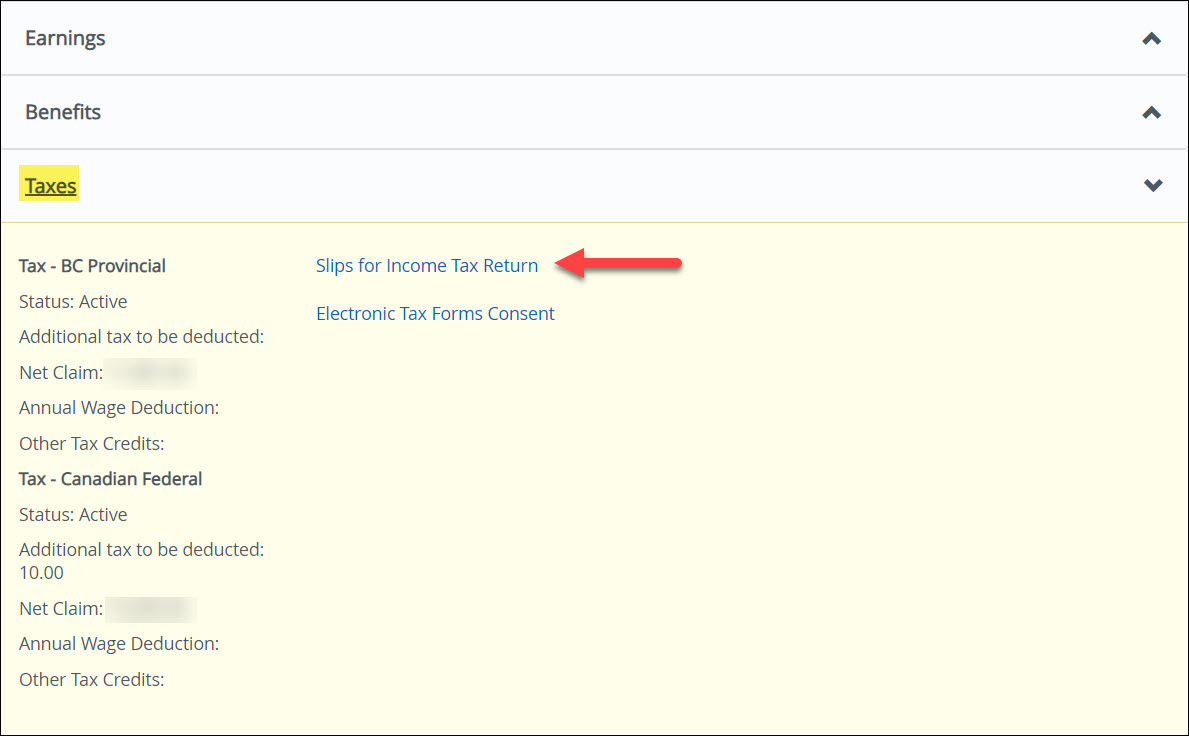Click Status: Active under Canadian Federal

[x=73, y=515]
